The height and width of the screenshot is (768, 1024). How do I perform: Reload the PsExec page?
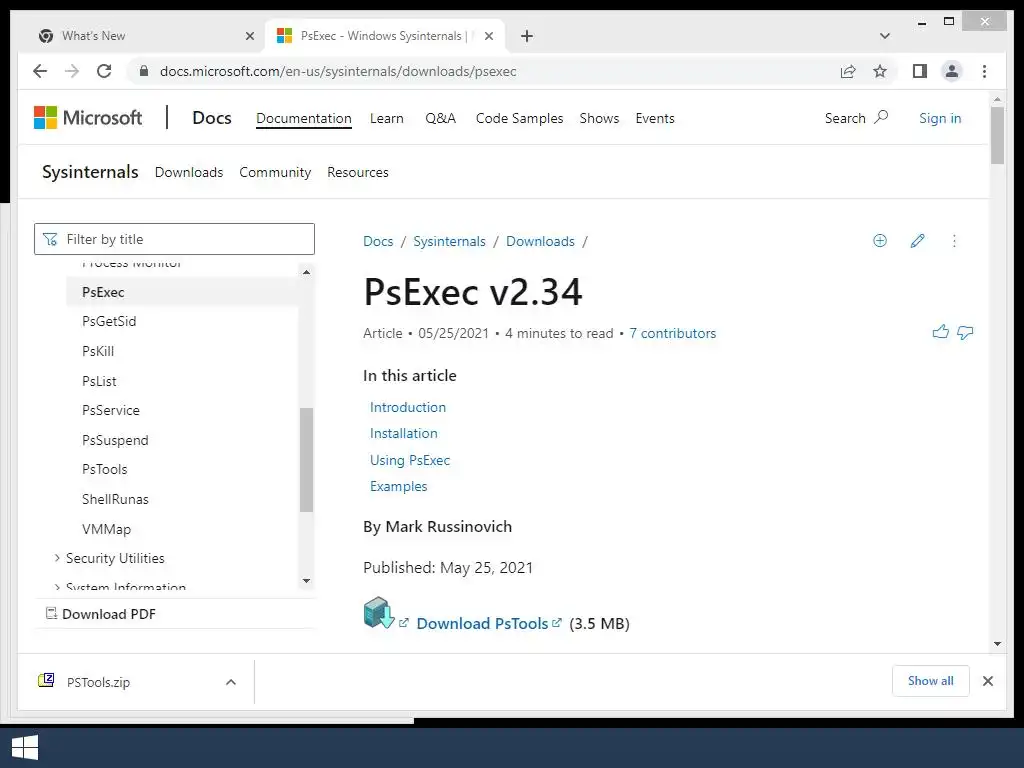tap(104, 71)
